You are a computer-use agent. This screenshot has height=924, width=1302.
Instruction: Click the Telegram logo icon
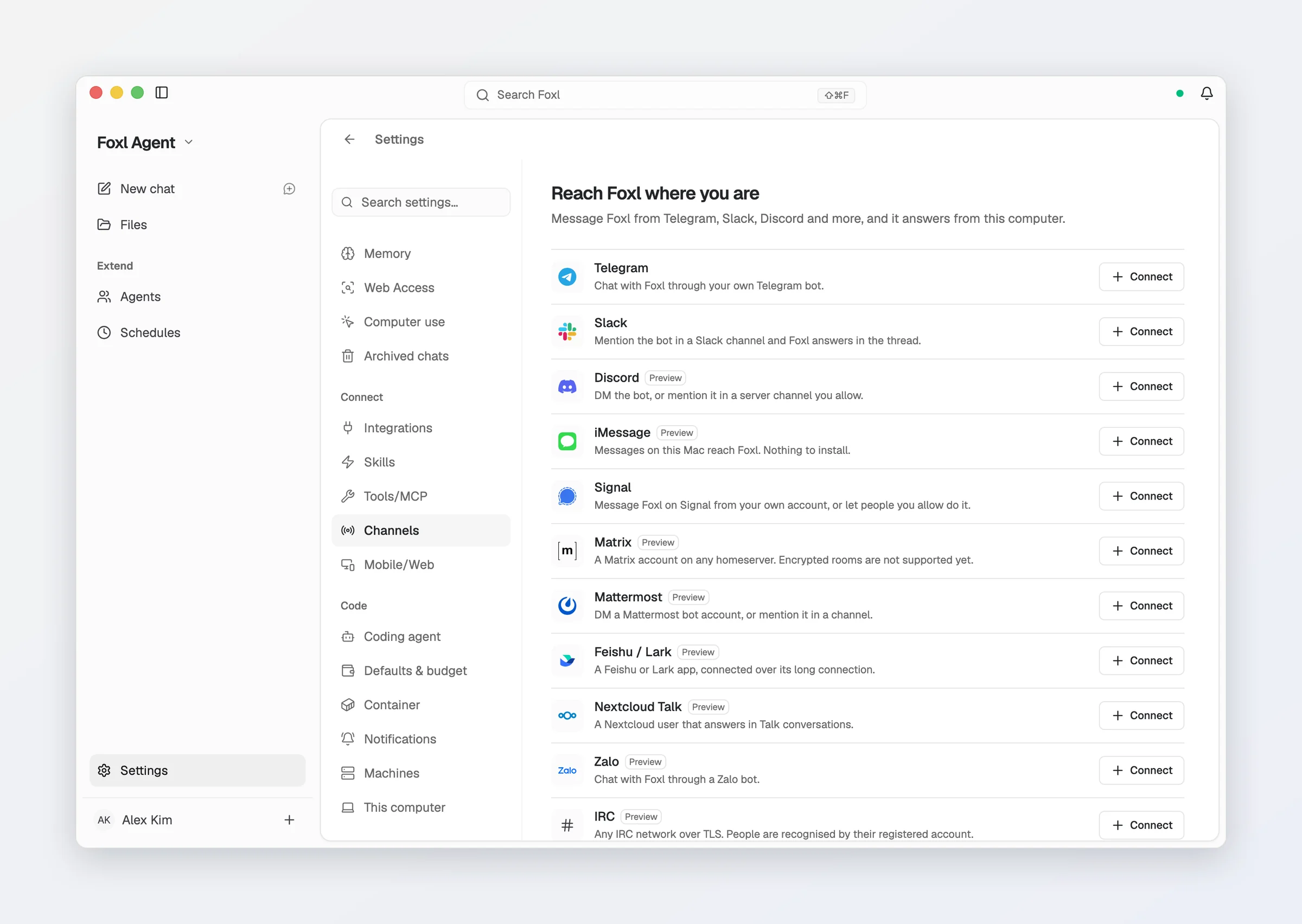(x=567, y=277)
